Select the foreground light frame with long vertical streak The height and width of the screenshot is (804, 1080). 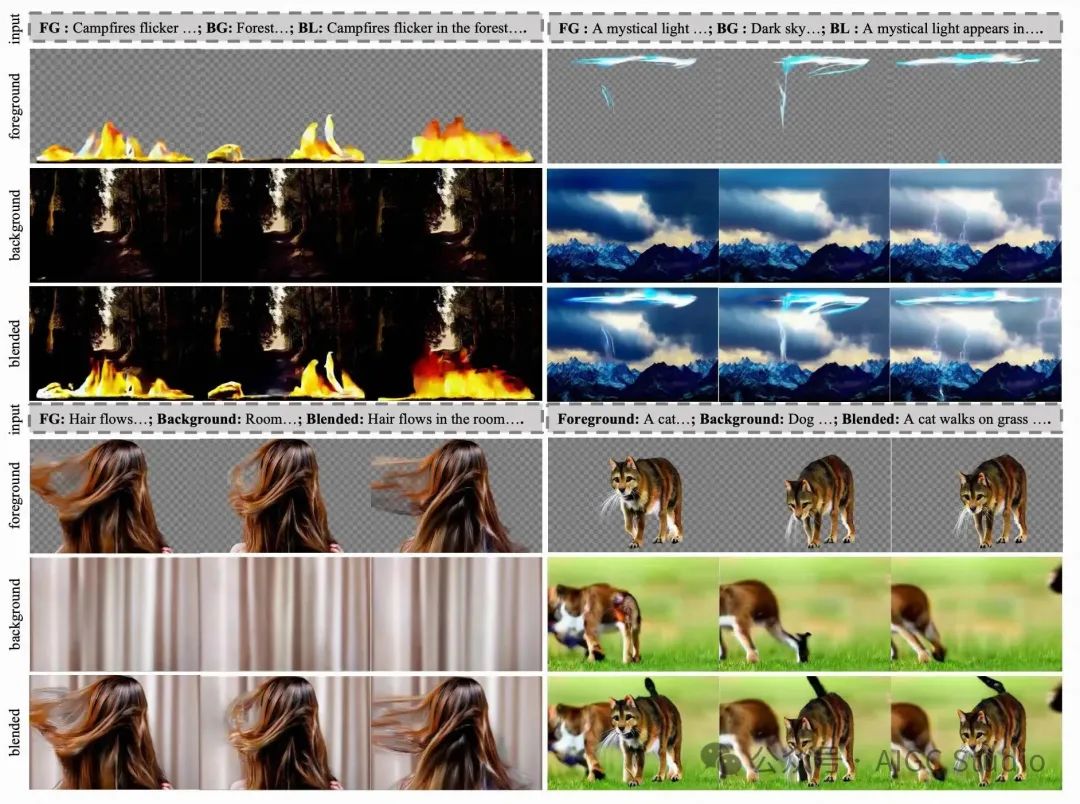(804, 106)
